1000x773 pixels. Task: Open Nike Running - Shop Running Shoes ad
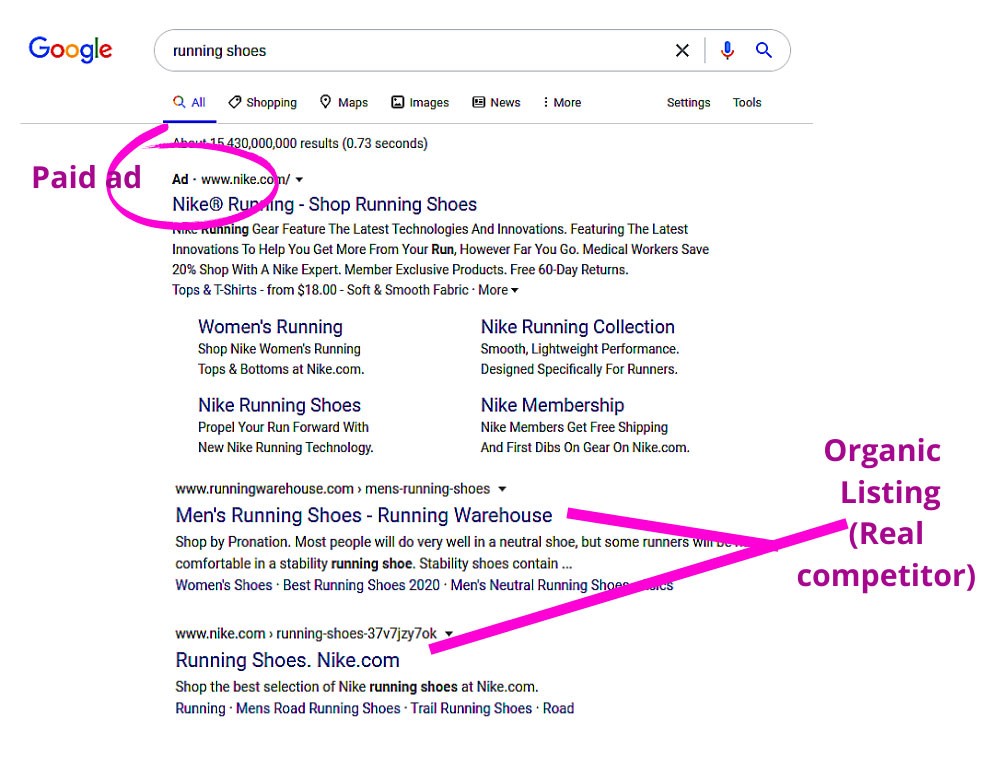pyautogui.click(x=325, y=204)
